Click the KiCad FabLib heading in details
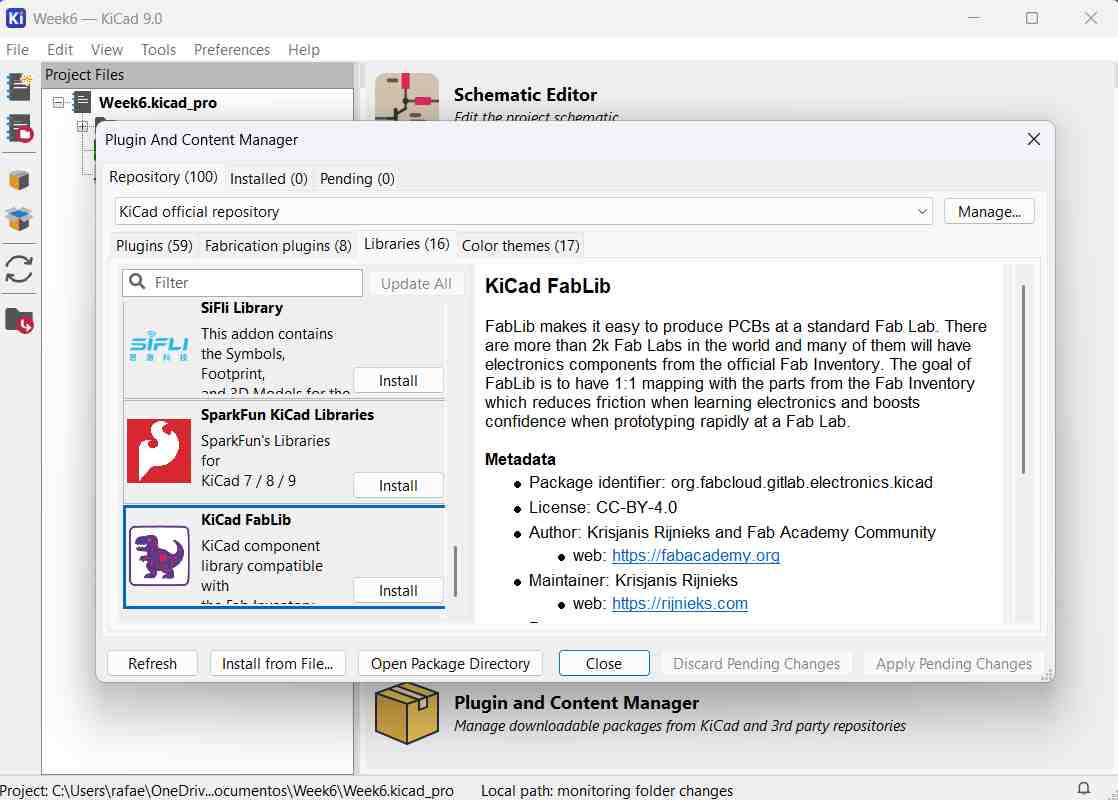This screenshot has height=800, width=1118. (x=548, y=286)
